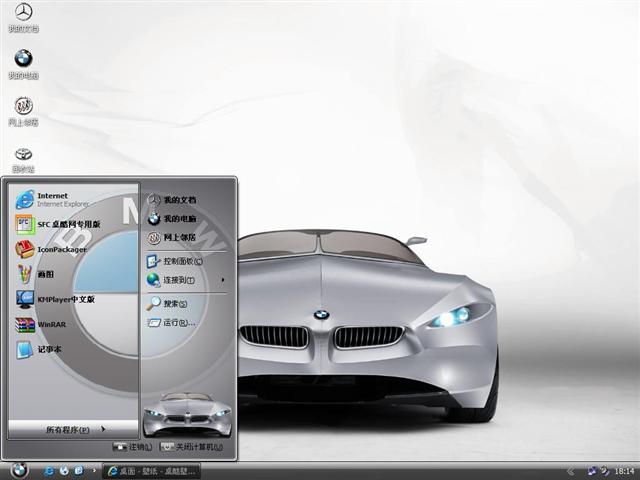Click the BMW start button on taskbar
This screenshot has width=640, height=480.
pyautogui.click(x=19, y=470)
